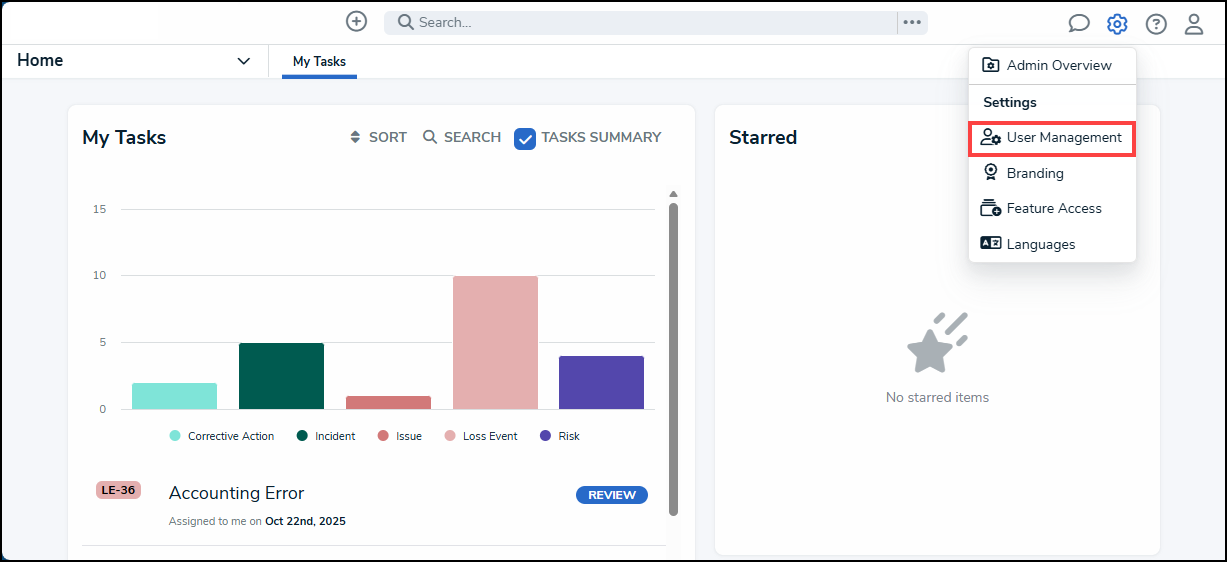Toggle Incident legend series visibility
Screen dimensions: 1227x562
(x=326, y=436)
